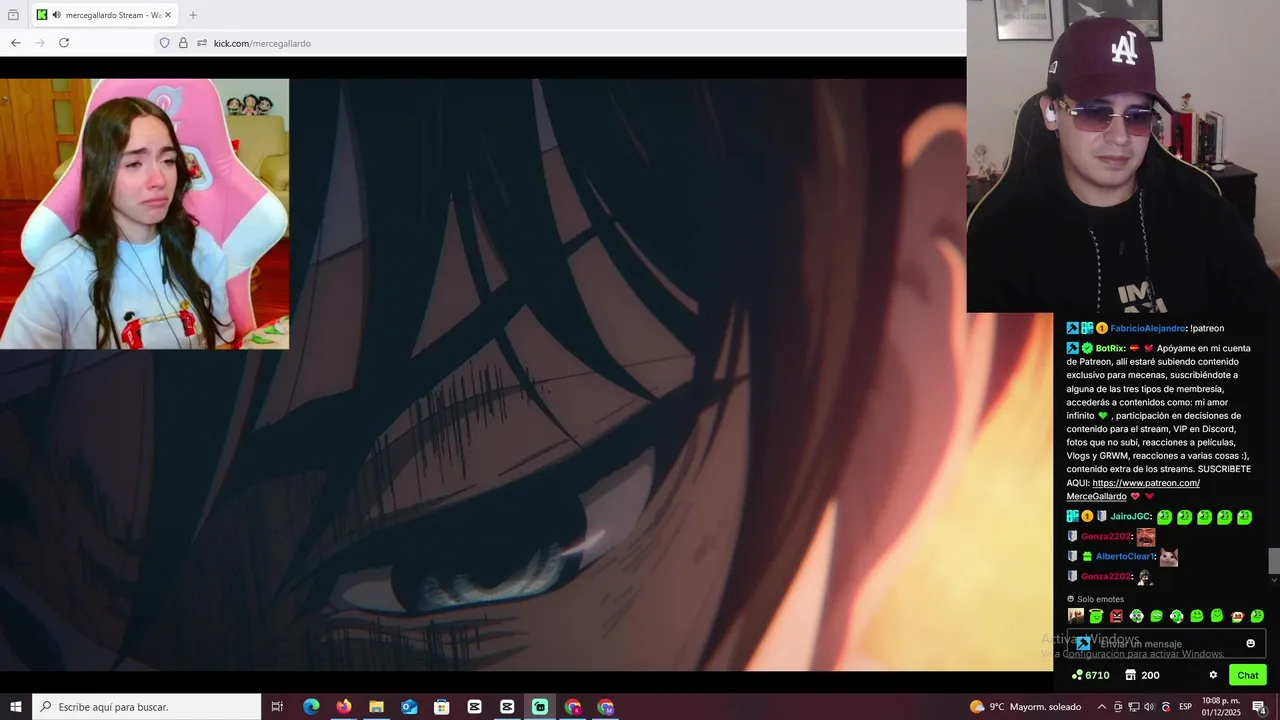This screenshot has height=720, width=1280.
Task: Open Microsoft Store from taskbar
Action: (x=442, y=707)
